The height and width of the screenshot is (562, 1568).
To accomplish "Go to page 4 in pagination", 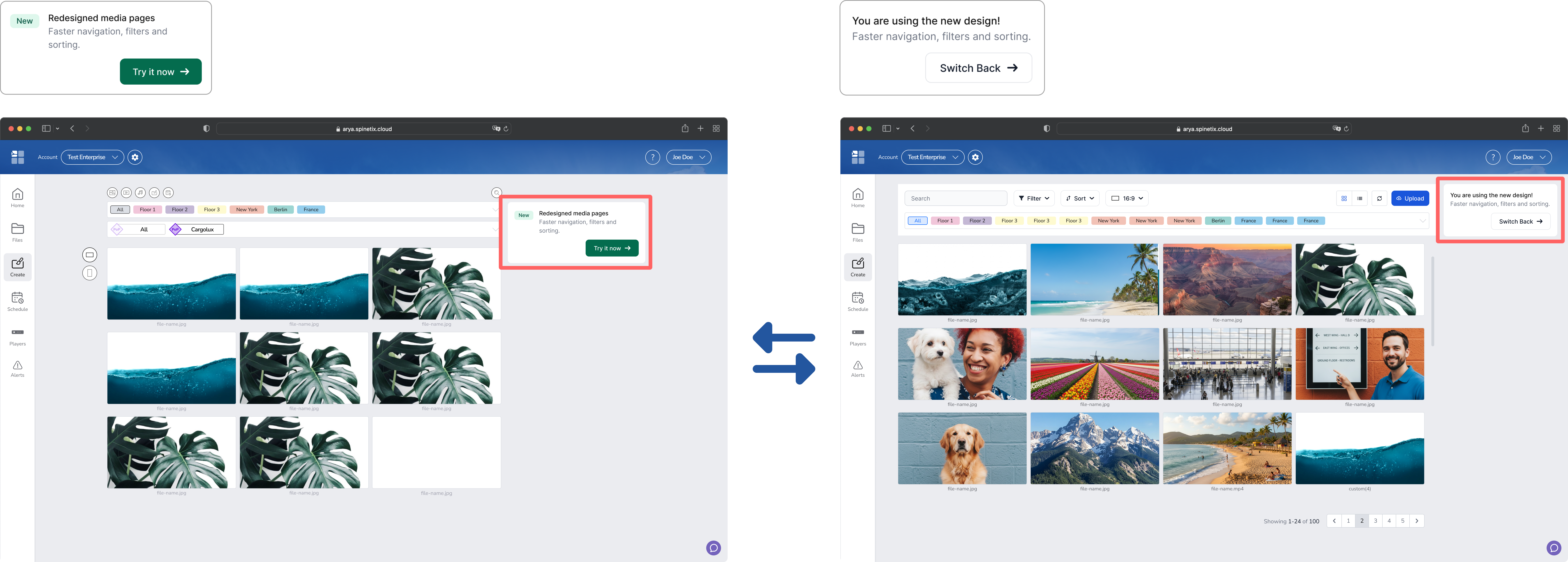I will click(1389, 521).
